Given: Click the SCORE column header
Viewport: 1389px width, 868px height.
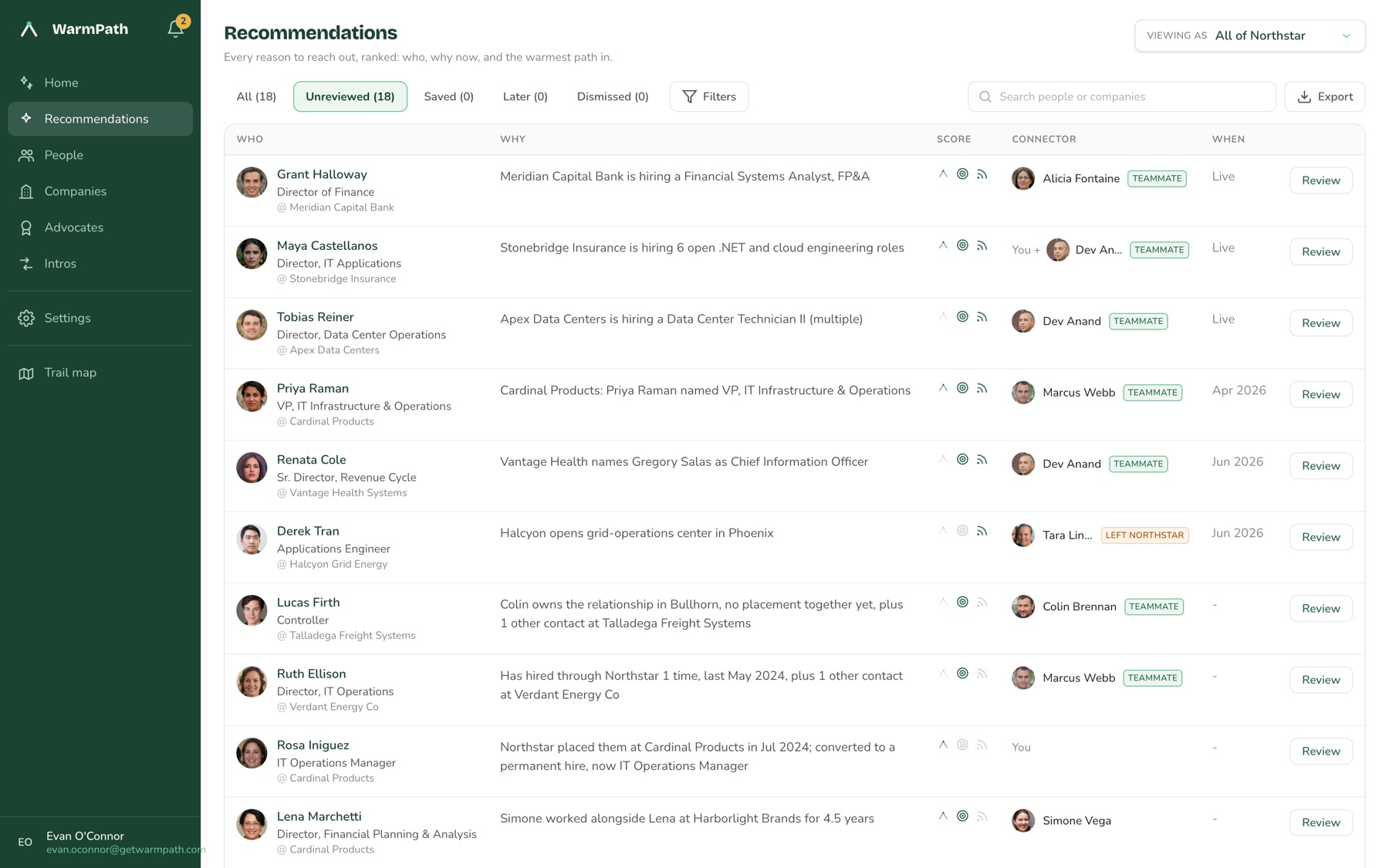Looking at the screenshot, I should coord(954,139).
